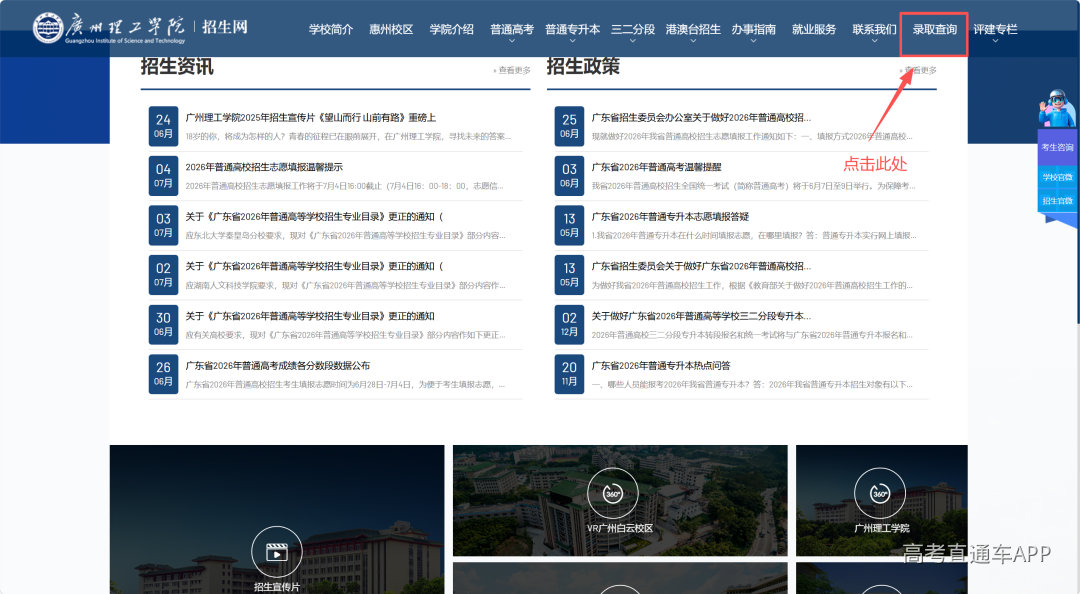Open the 招生官微 sidebar button

pos(1057,201)
